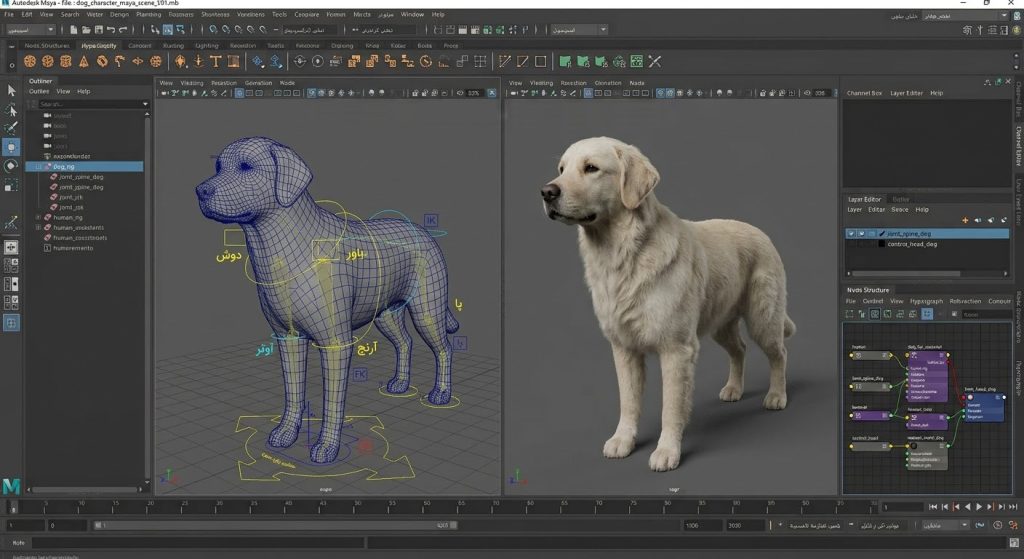This screenshot has height=559, width=1024.
Task: Click the Node Structure search field
Action: coord(986,315)
